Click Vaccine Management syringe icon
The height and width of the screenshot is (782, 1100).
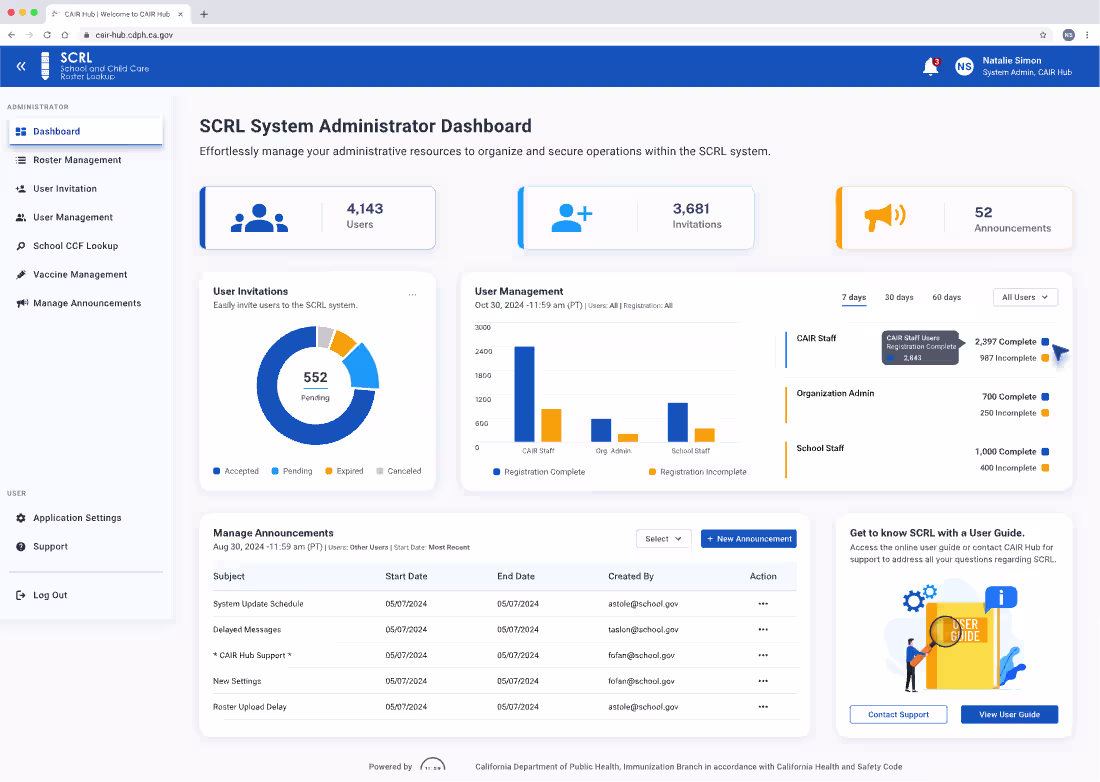21,275
